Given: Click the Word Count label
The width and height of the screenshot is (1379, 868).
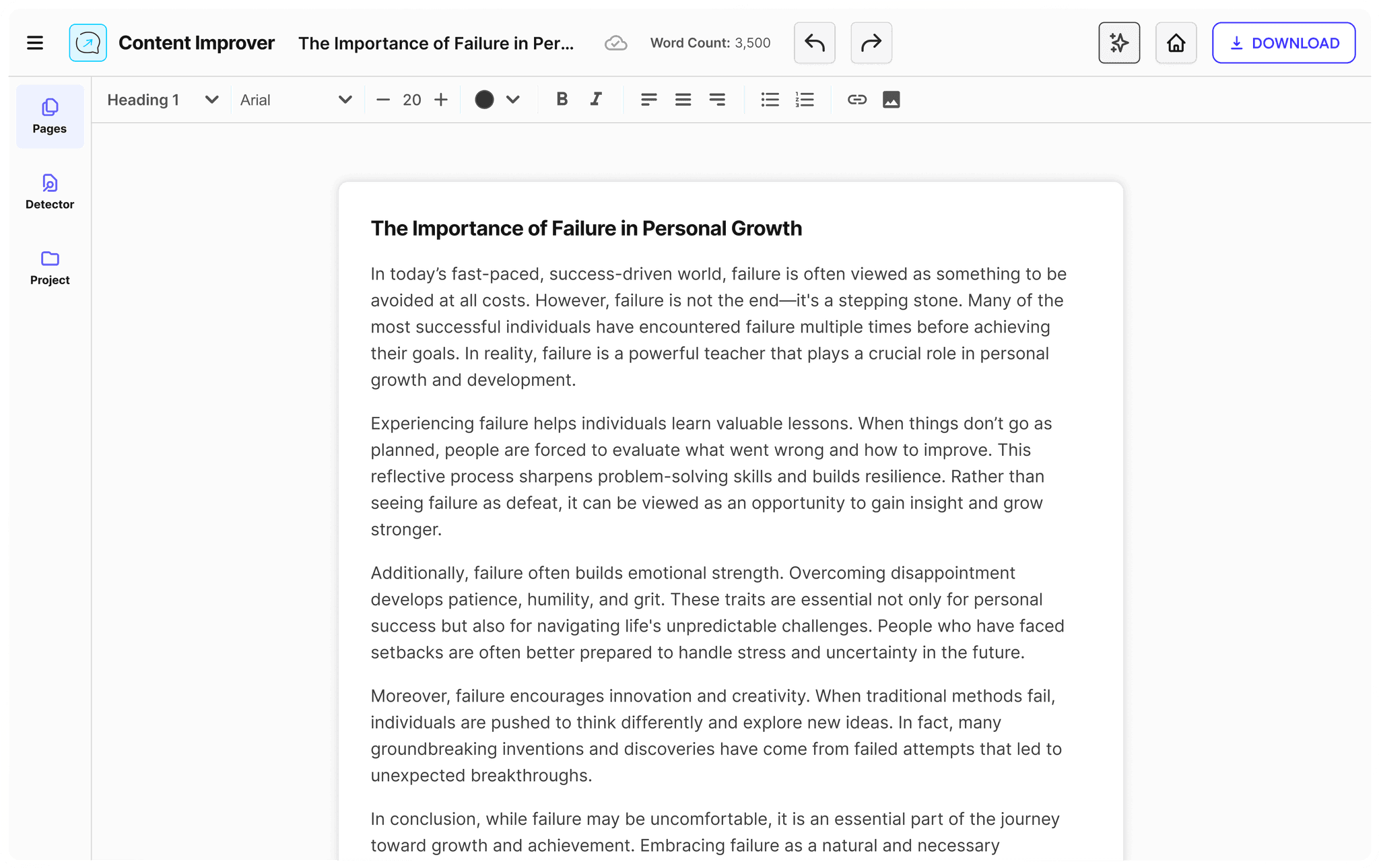Looking at the screenshot, I should pos(710,43).
